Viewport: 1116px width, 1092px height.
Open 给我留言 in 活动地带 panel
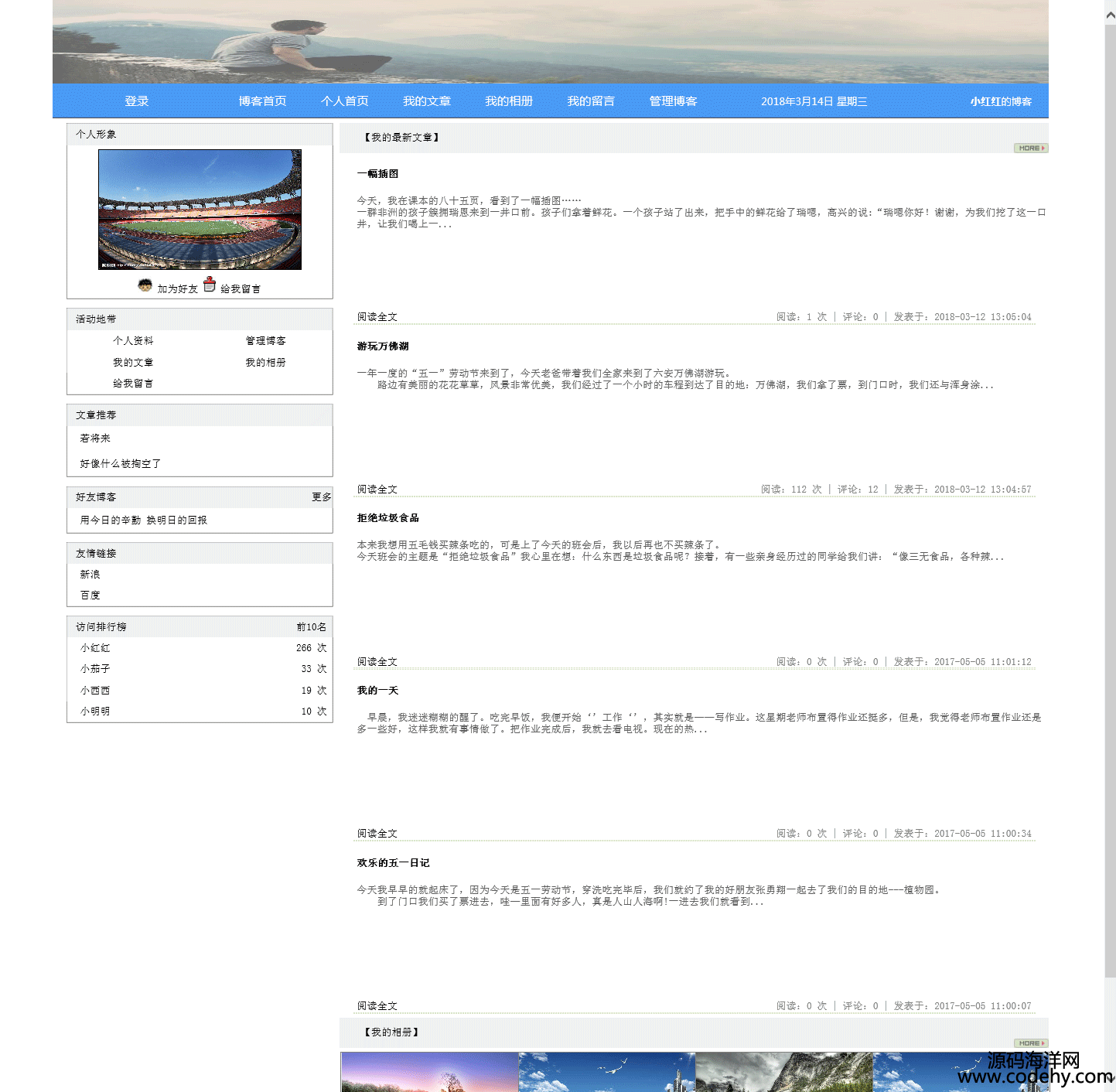click(x=133, y=384)
